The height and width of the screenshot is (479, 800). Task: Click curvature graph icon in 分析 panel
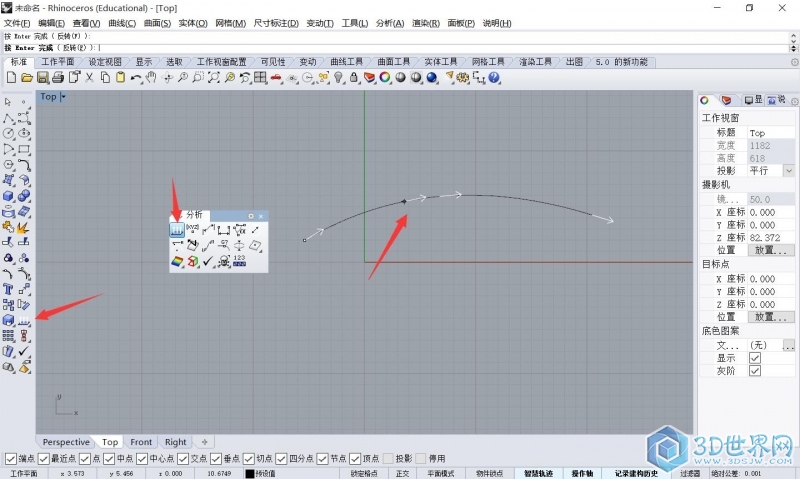click(x=177, y=230)
